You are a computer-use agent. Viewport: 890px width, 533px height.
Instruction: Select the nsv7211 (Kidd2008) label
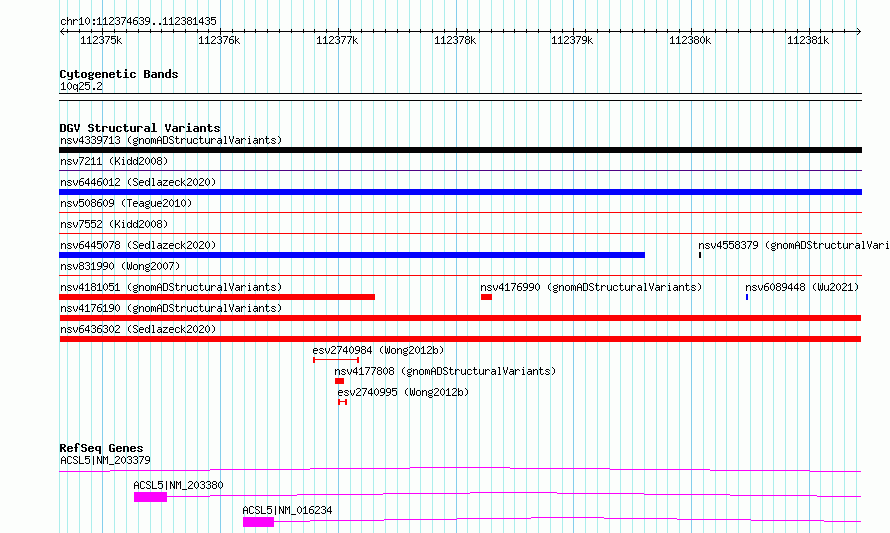coord(114,161)
